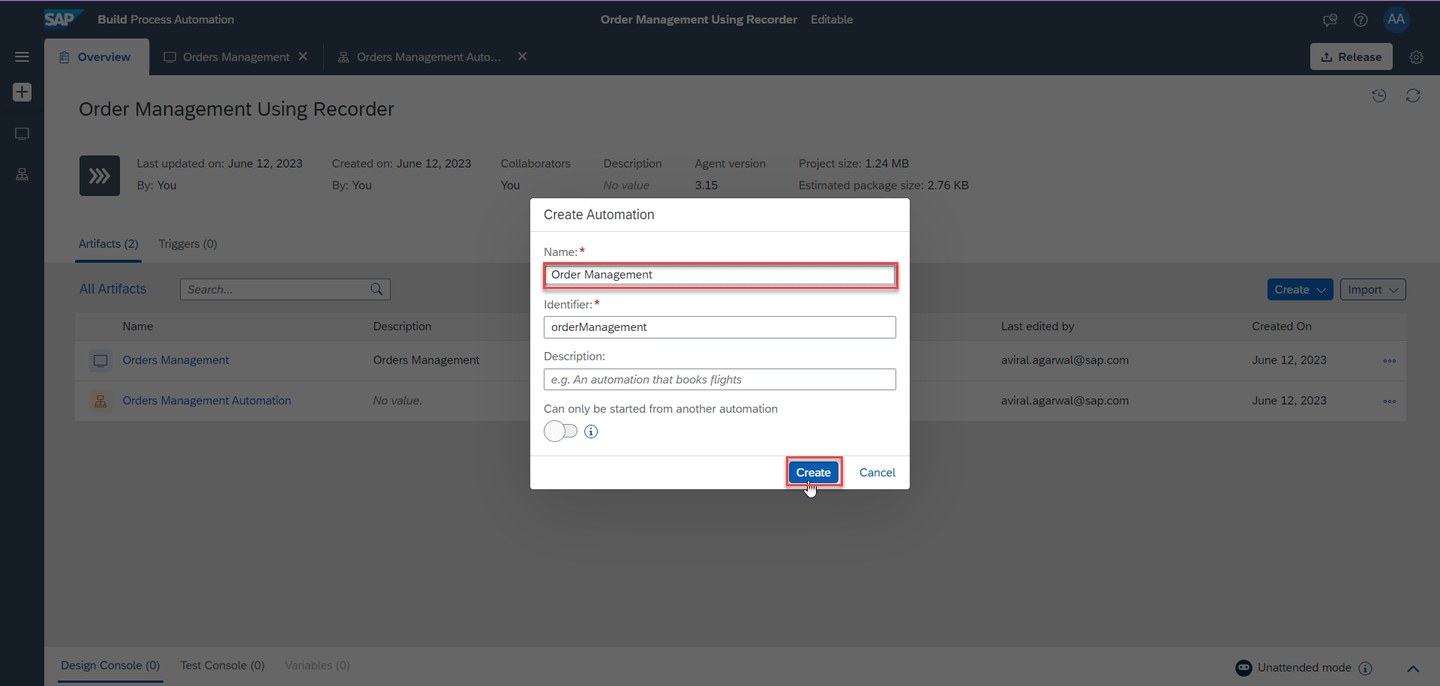The width and height of the screenshot is (1440, 686).
Task: Click the All Artifacts link
Action: 113,289
